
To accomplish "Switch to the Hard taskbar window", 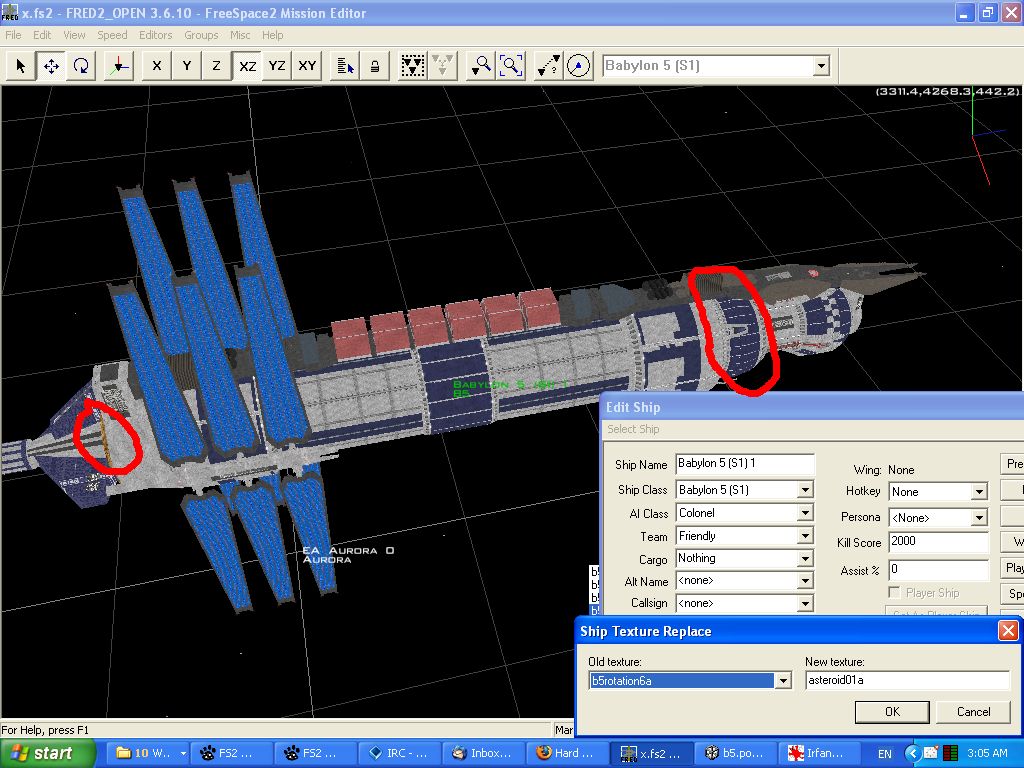I will tap(568, 753).
